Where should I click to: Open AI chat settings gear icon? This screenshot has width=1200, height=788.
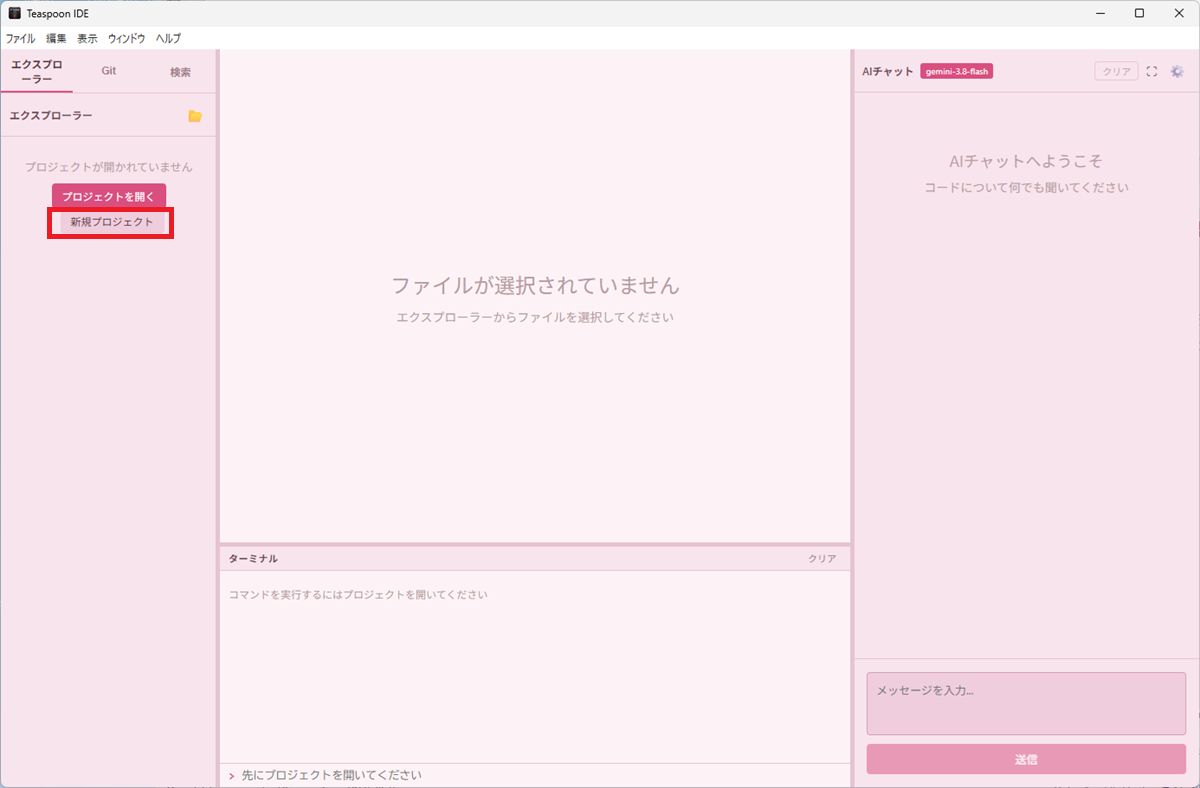point(1177,72)
